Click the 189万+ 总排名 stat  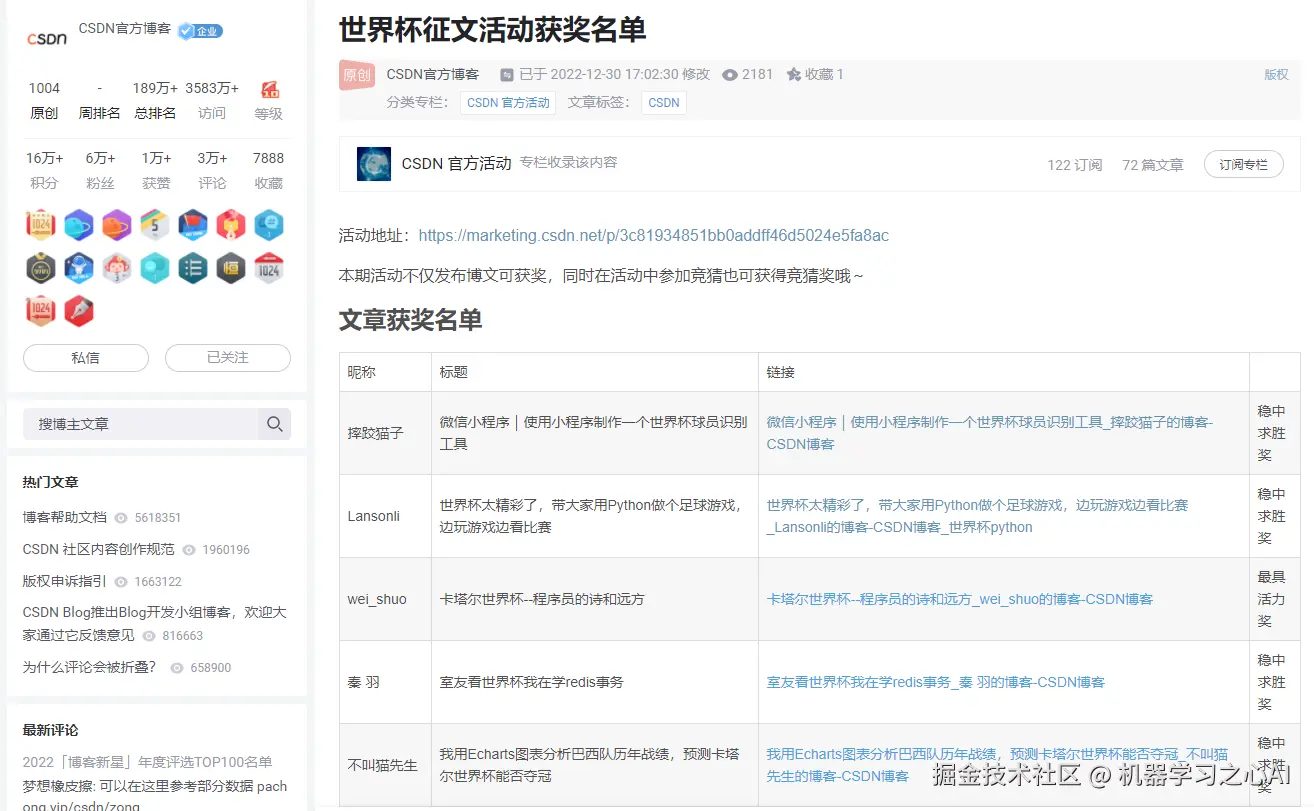tap(155, 100)
